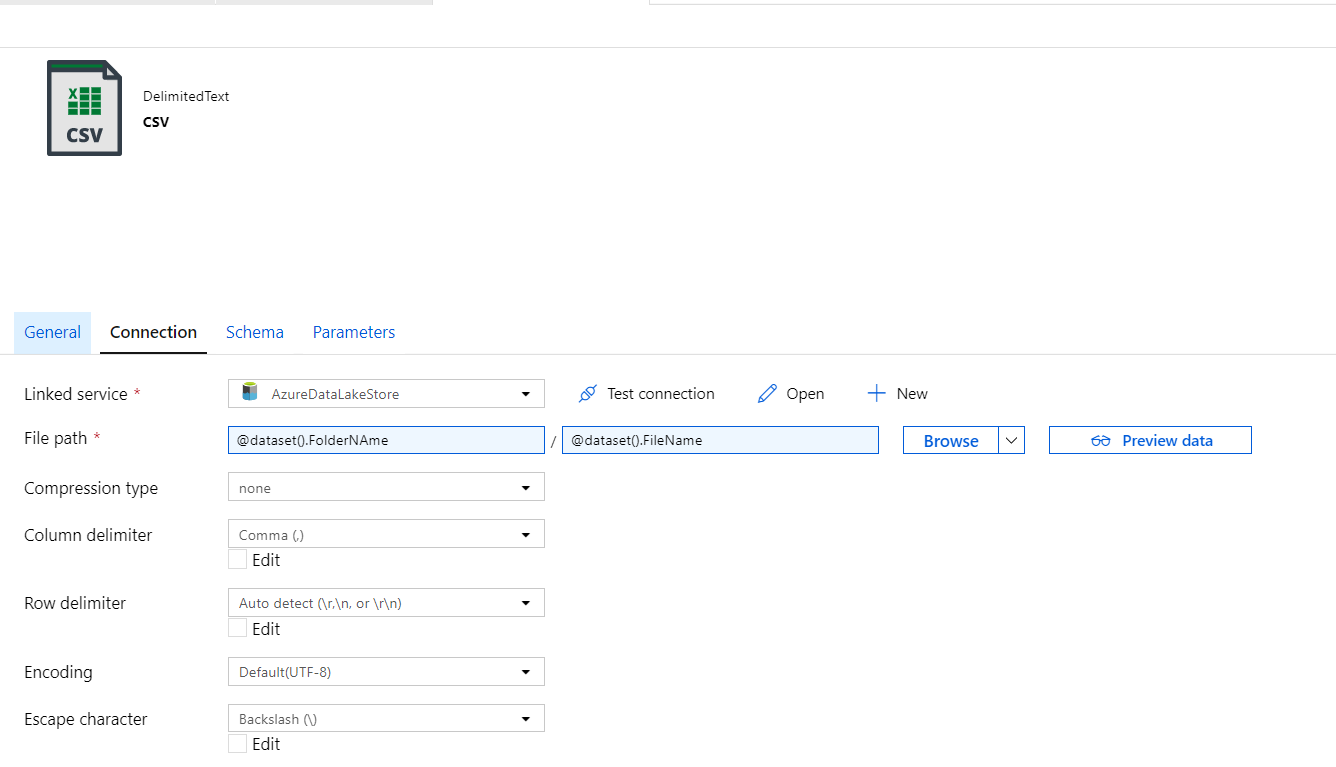Enable the Edit checkbox under Row delimiter
The image size is (1336, 767).
[237, 628]
